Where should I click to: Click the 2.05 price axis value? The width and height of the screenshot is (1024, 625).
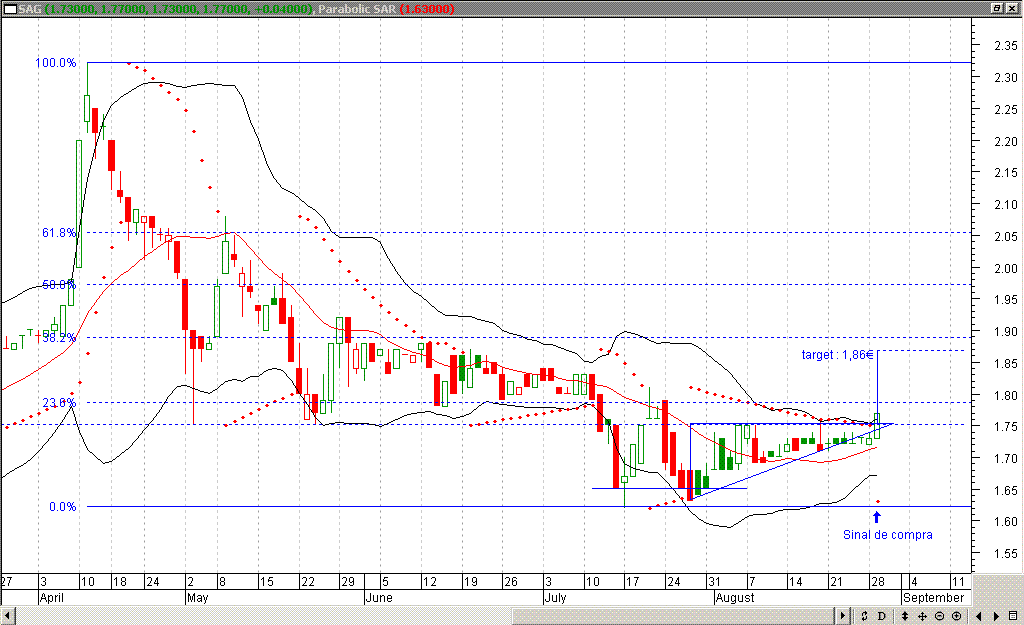coord(1006,236)
